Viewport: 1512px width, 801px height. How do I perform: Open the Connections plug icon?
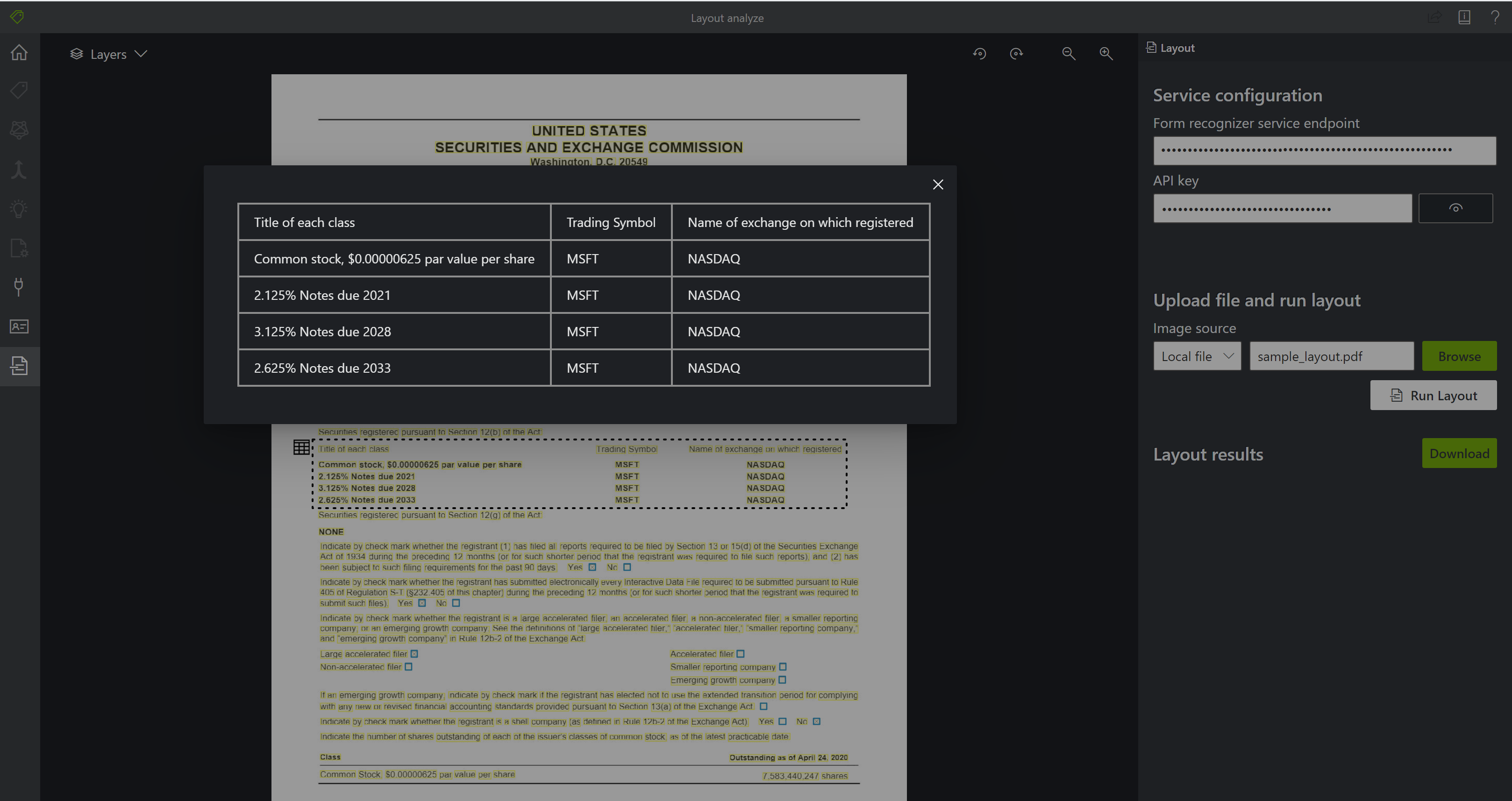[x=19, y=287]
